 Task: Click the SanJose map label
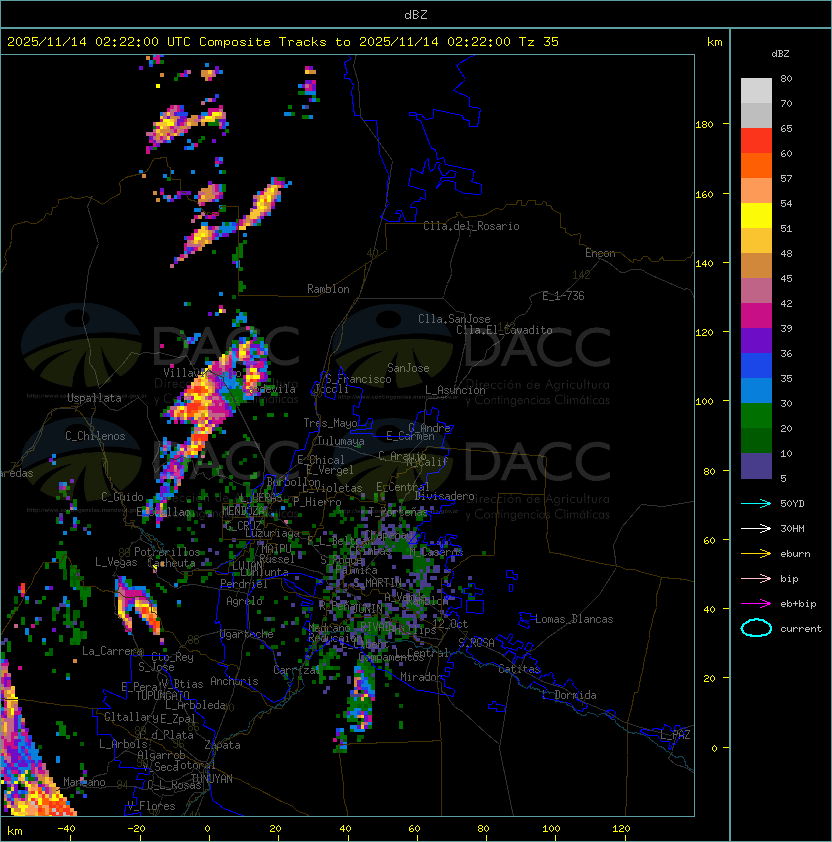tap(408, 368)
